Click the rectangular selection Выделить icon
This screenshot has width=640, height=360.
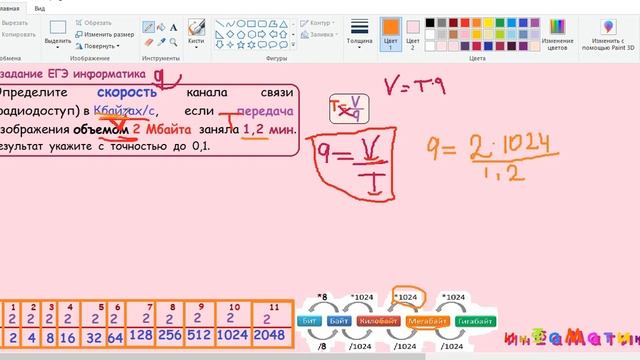[58, 27]
